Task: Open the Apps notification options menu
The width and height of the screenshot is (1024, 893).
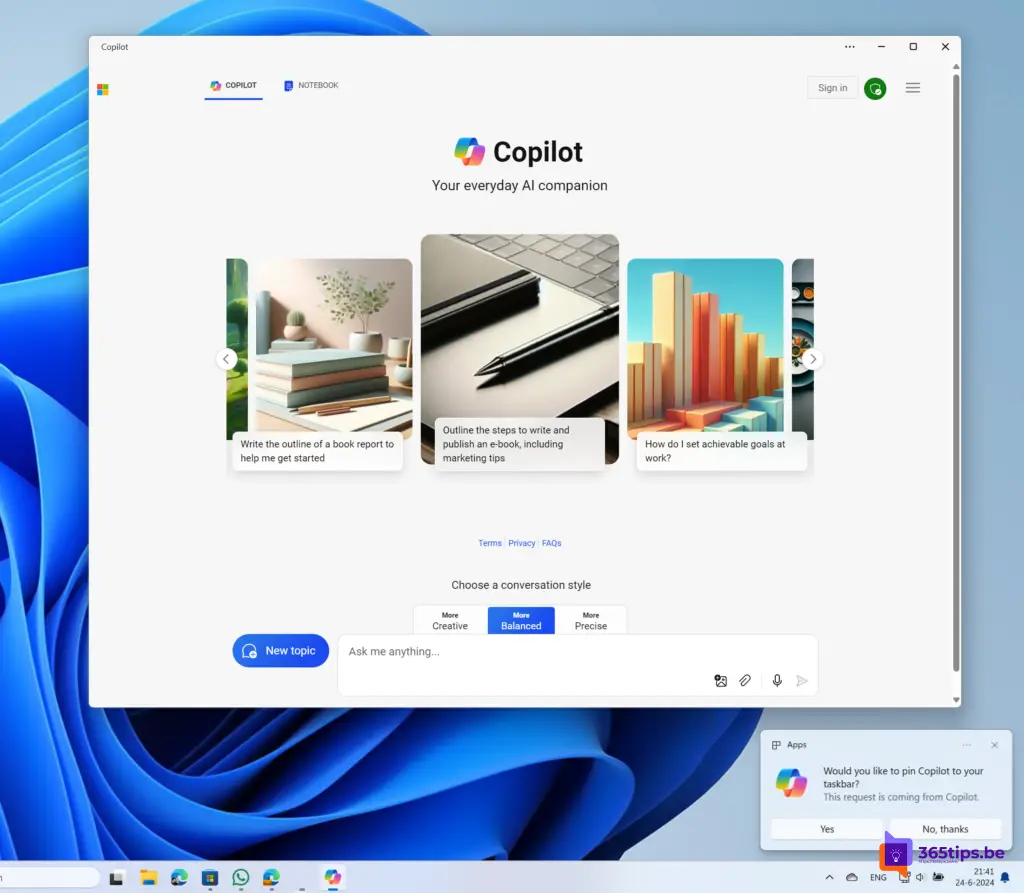Action: click(967, 745)
